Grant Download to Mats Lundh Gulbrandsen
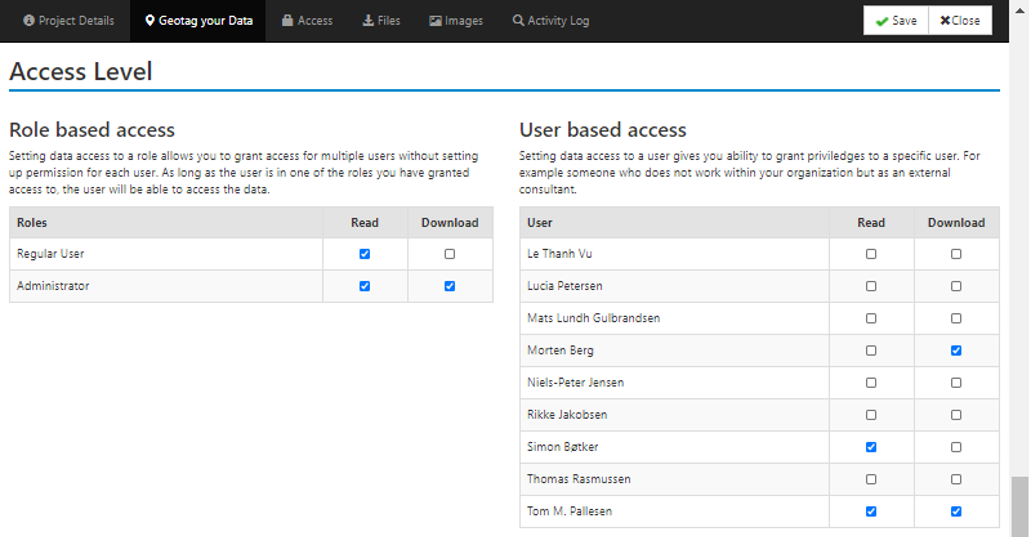 [956, 318]
